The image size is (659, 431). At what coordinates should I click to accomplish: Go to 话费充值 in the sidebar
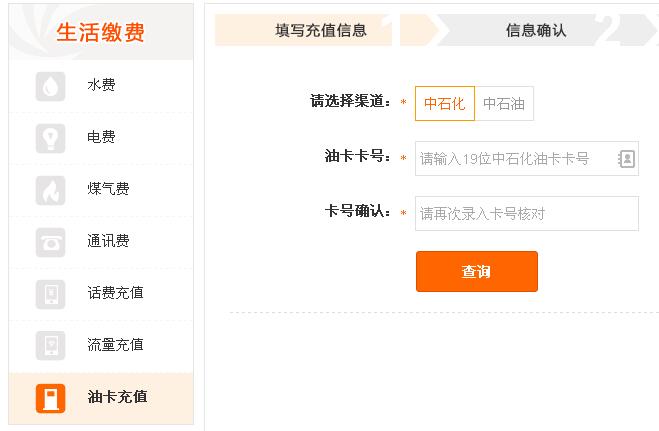click(x=101, y=294)
